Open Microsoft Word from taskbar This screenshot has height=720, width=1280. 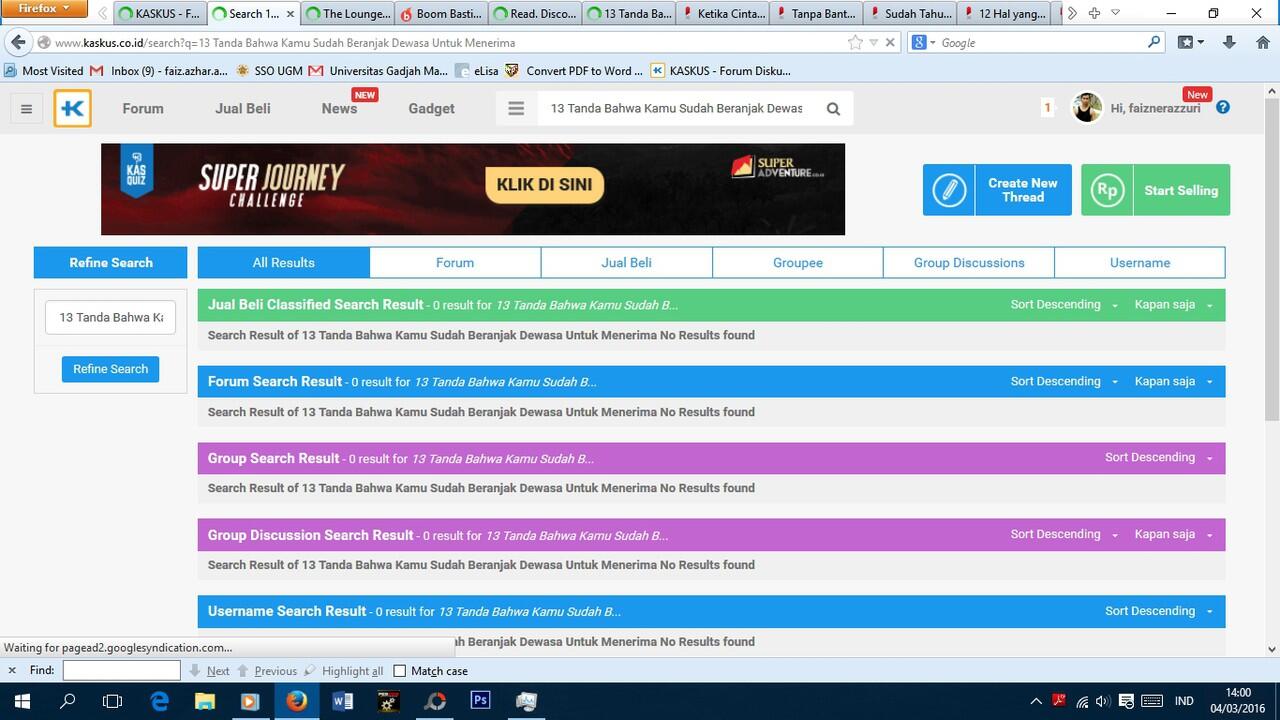[x=342, y=701]
